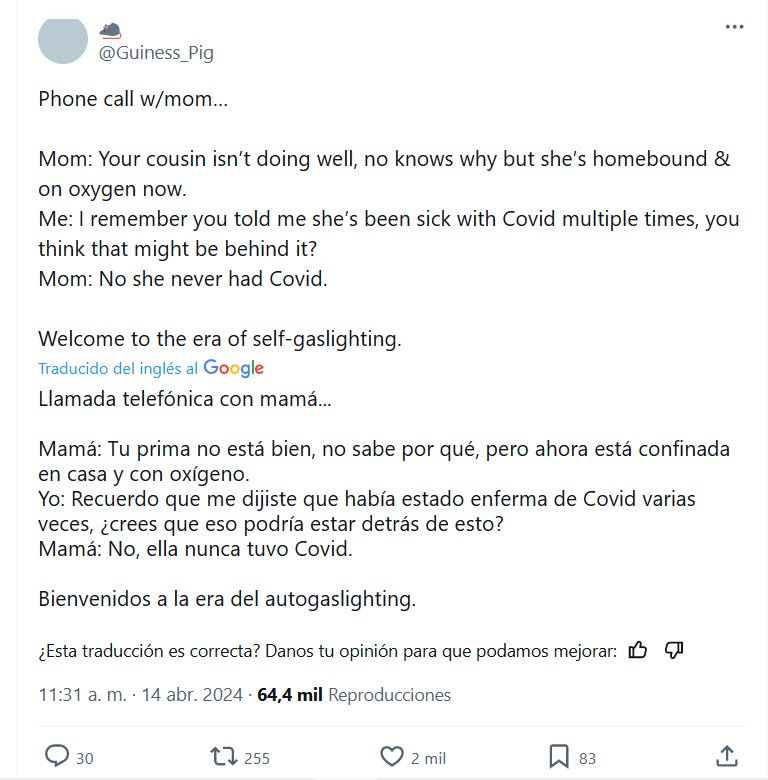Open the author's profile avatar
Screen dimensions: 768x780
(62, 39)
